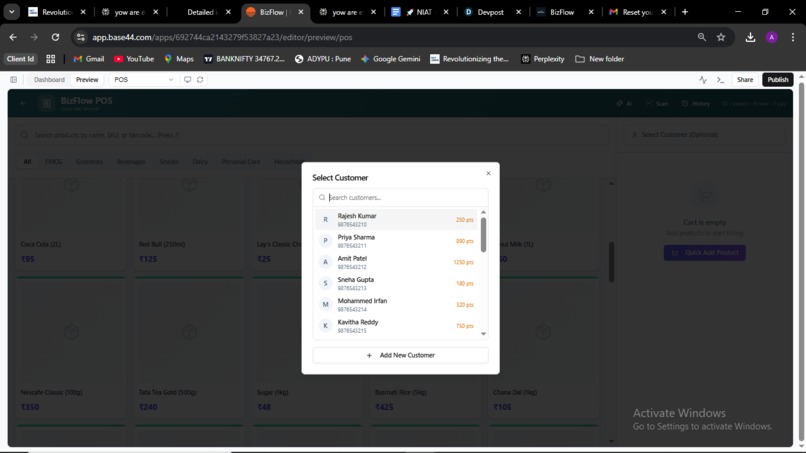Open the POS page dropdown
This screenshot has height=453, width=806.
point(143,80)
